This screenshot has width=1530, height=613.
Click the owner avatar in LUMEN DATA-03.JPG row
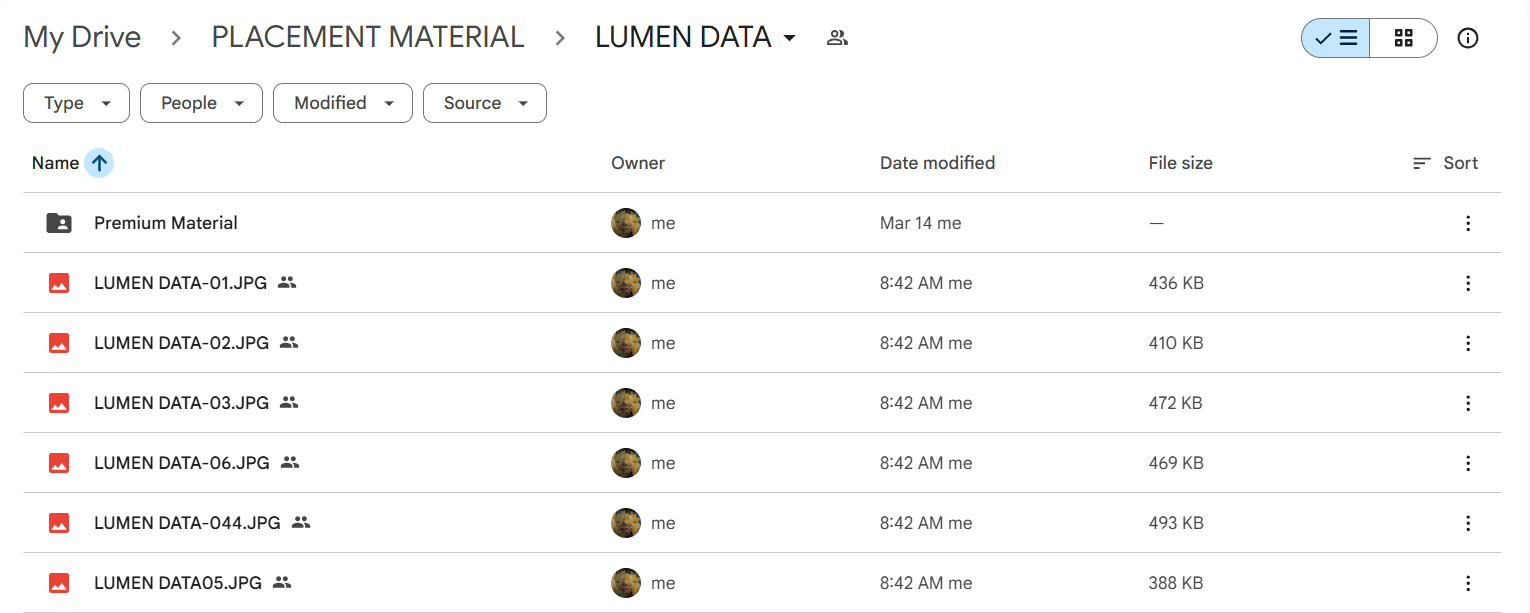(x=626, y=403)
